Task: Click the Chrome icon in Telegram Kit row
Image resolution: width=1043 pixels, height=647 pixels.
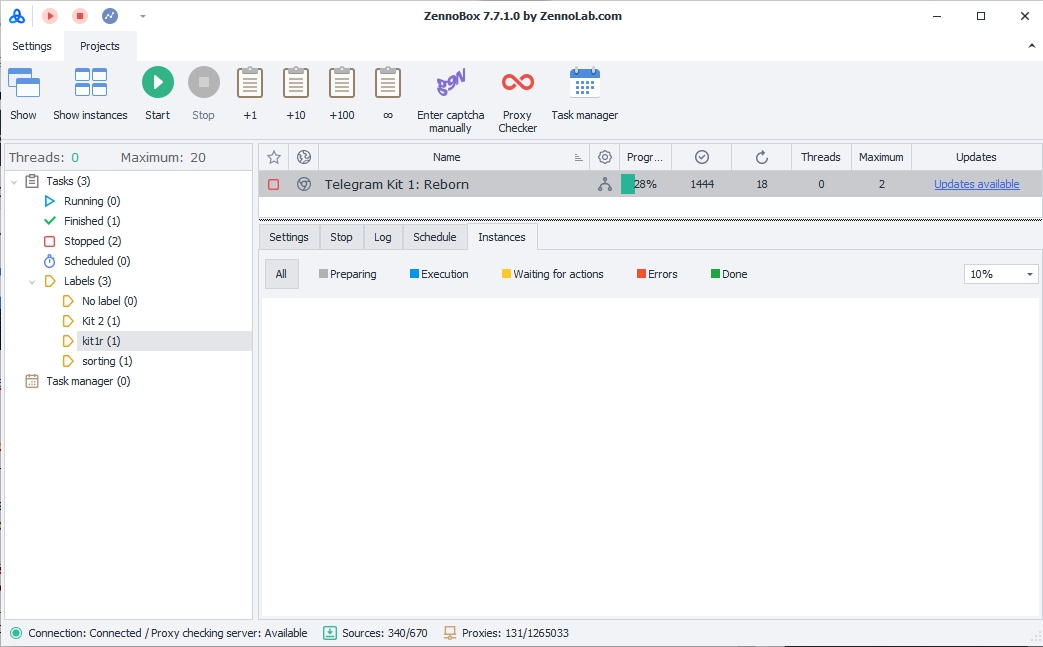Action: pos(304,184)
